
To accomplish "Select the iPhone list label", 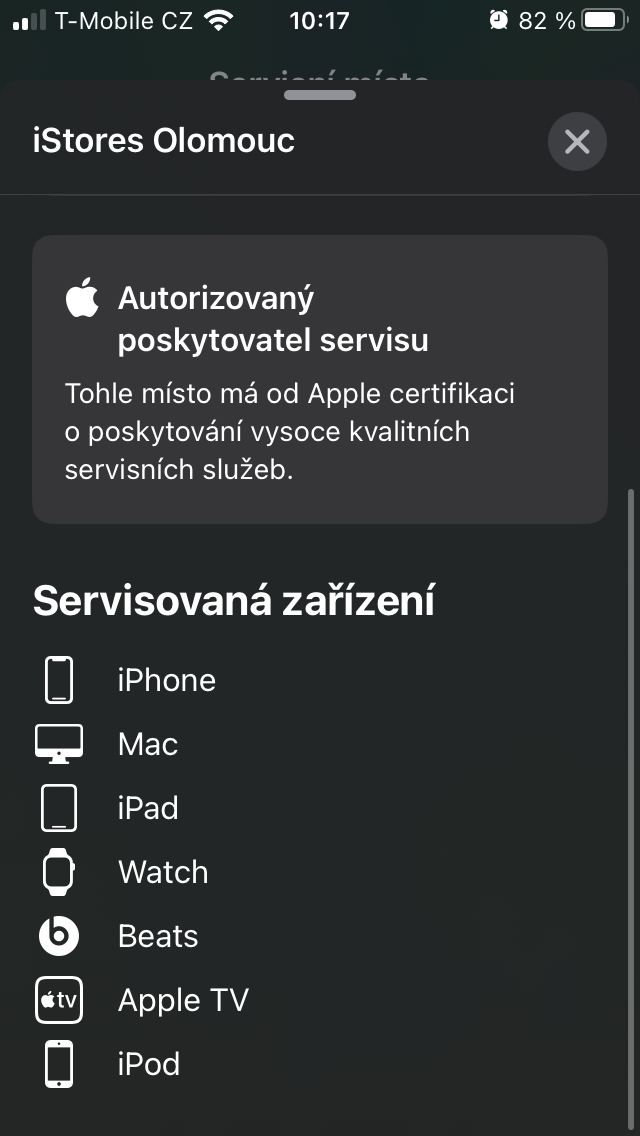I will [x=167, y=680].
